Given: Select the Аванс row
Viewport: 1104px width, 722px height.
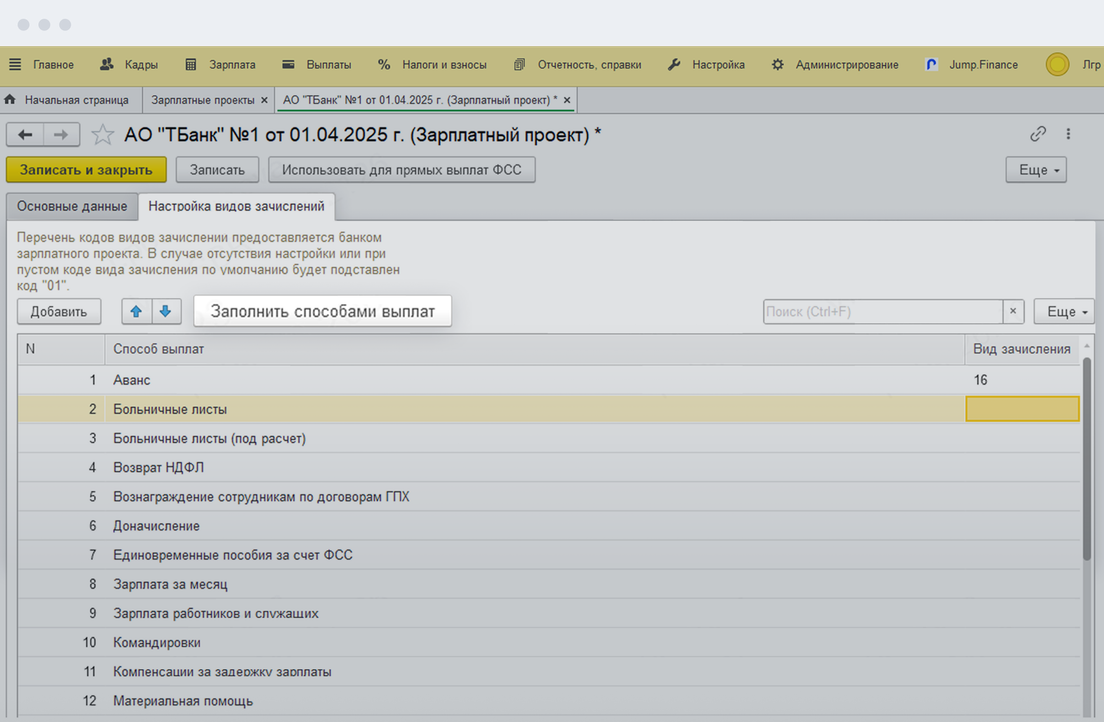Looking at the screenshot, I should pos(548,380).
